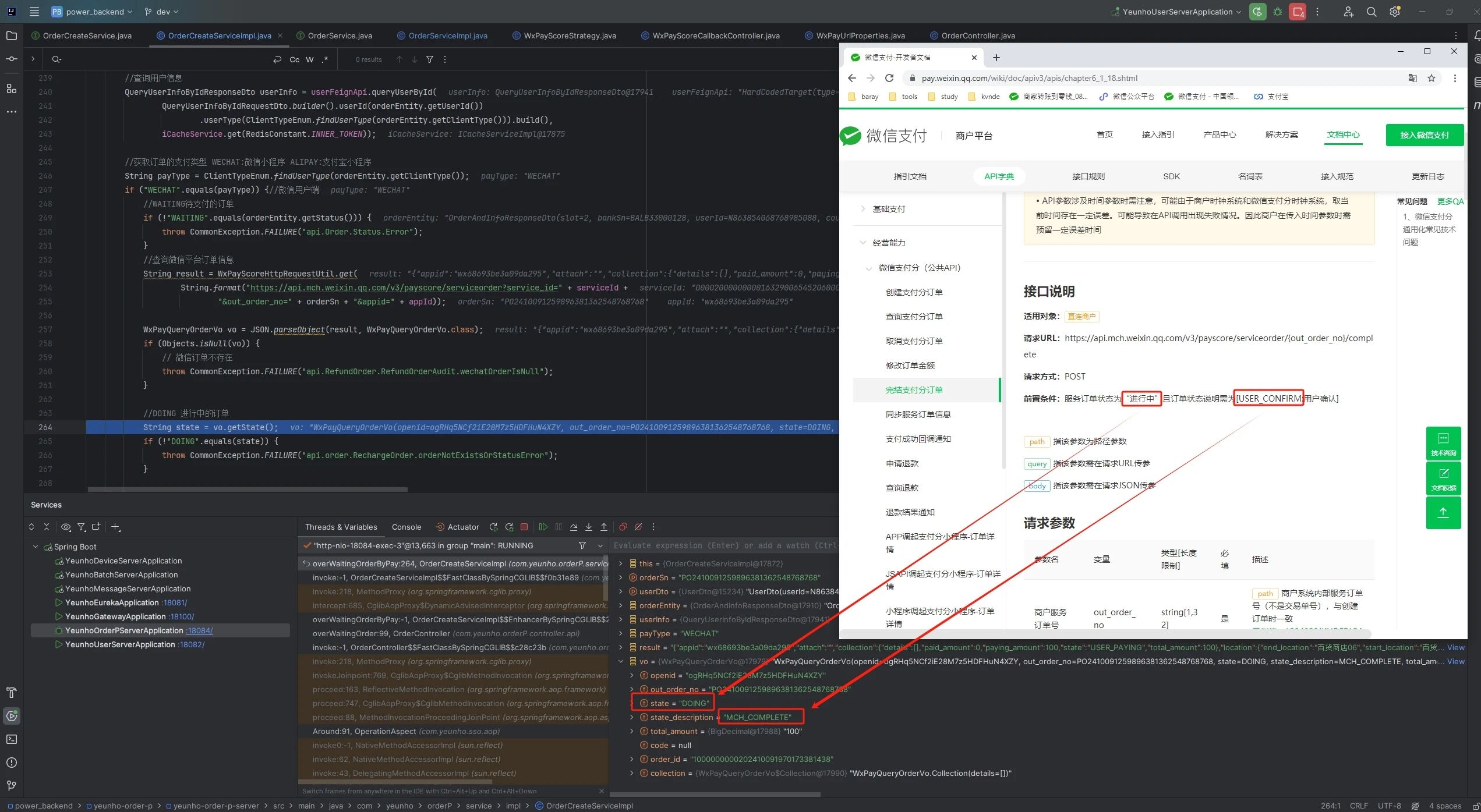Toggle Match Case (Cc) in search bar
This screenshot has width=1481, height=812.
pyautogui.click(x=294, y=59)
